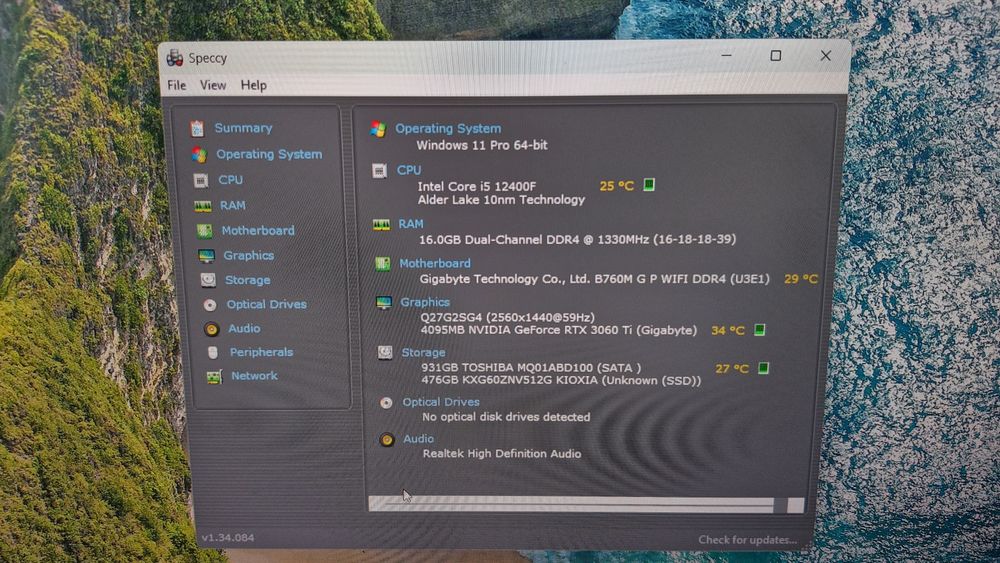Click Audio speaker icon in summary pane
This screenshot has width=1000, height=563.
pos(386,440)
